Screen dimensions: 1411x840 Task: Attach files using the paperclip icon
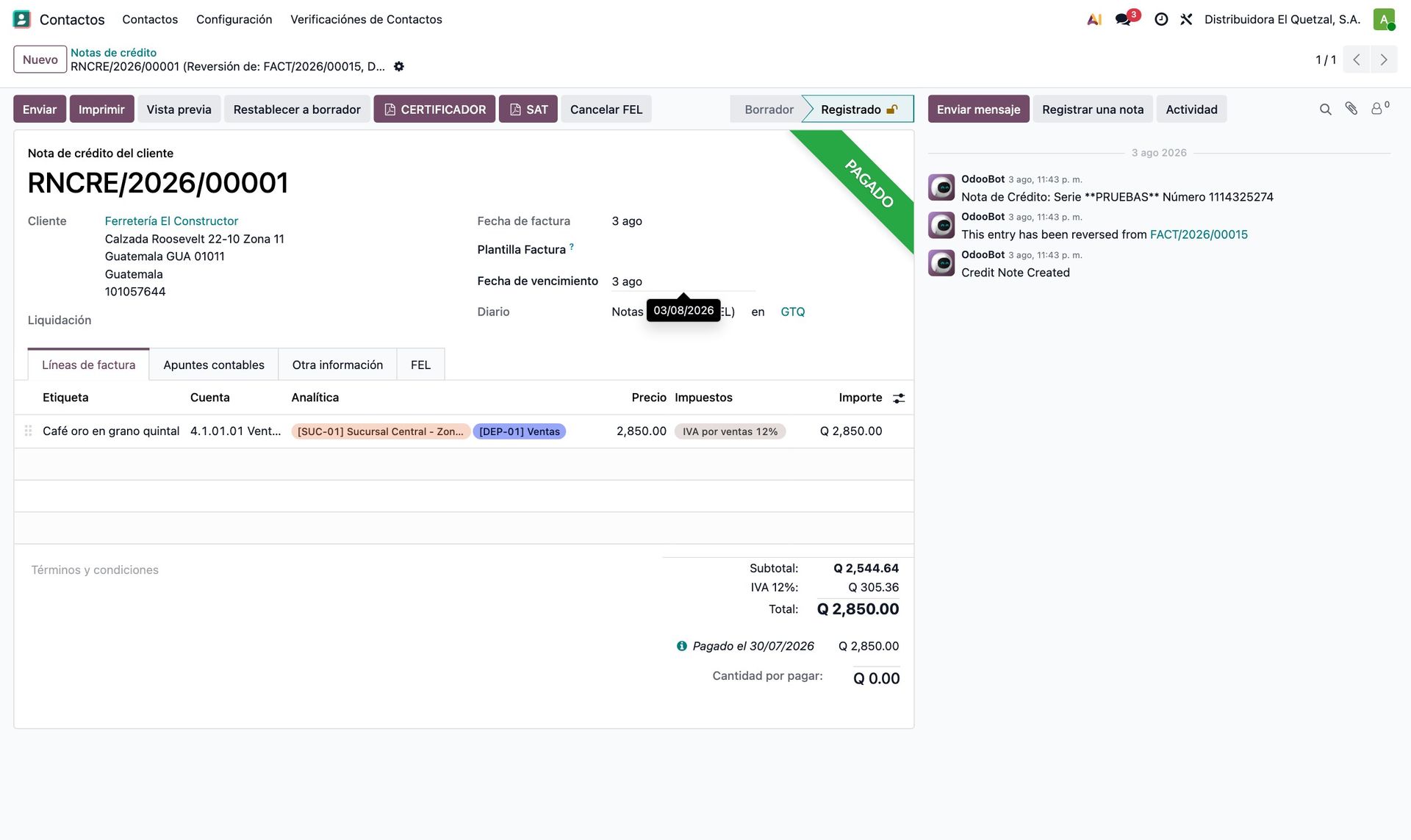[x=1351, y=109]
